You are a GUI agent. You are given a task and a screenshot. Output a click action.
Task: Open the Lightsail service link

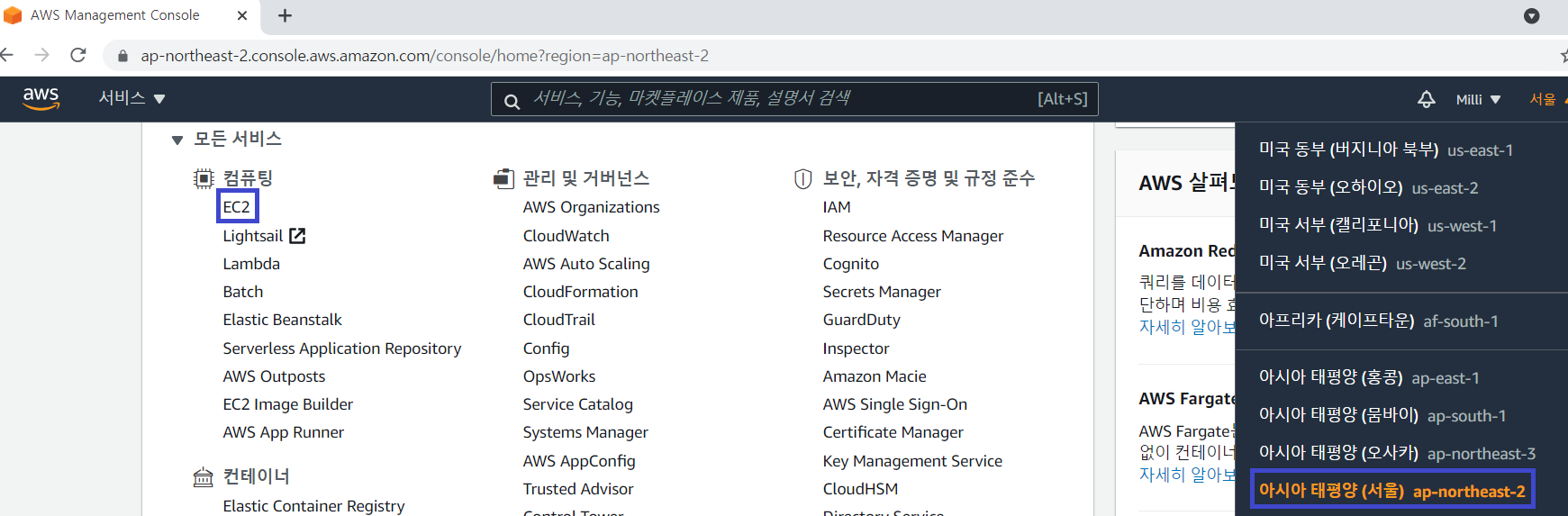253,236
